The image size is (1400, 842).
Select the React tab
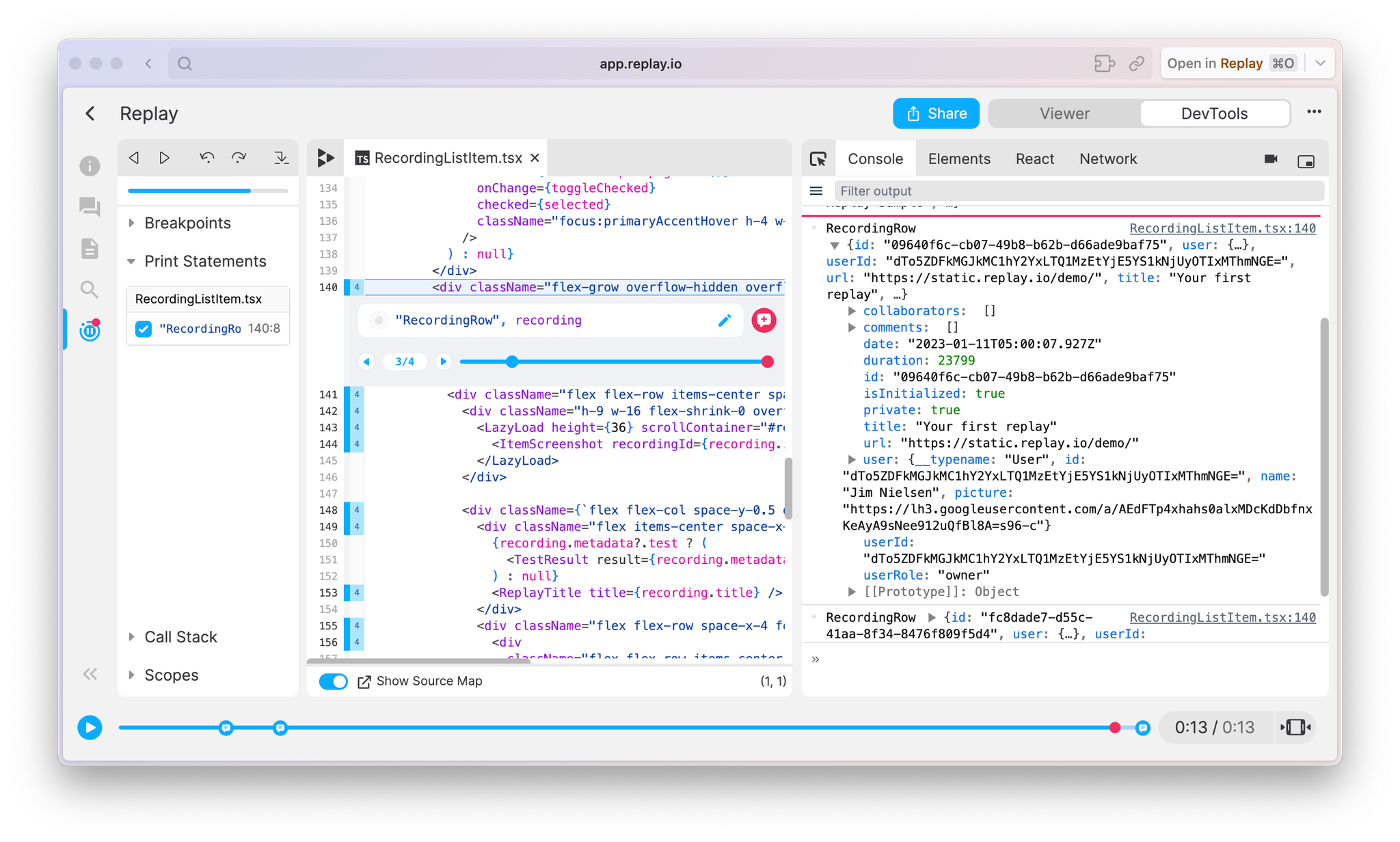[x=1034, y=159]
